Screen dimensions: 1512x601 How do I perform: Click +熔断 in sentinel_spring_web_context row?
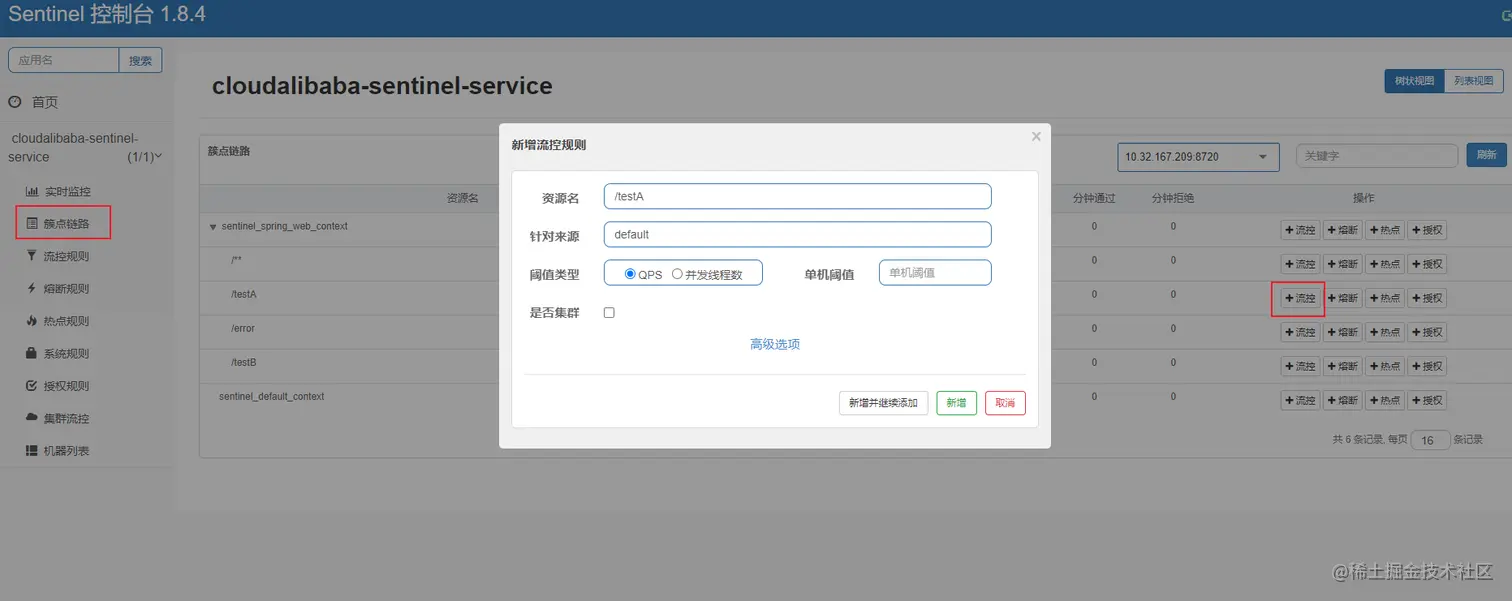1343,231
